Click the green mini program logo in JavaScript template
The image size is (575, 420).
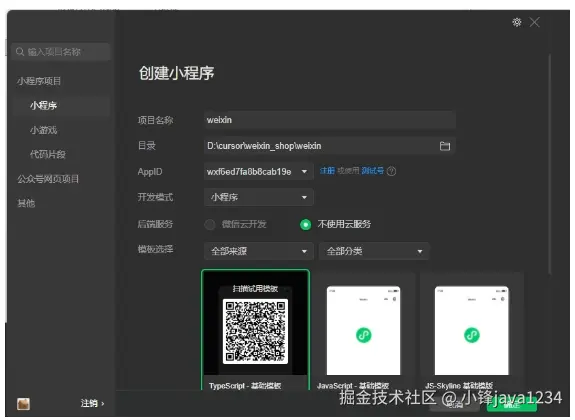[x=364, y=335]
